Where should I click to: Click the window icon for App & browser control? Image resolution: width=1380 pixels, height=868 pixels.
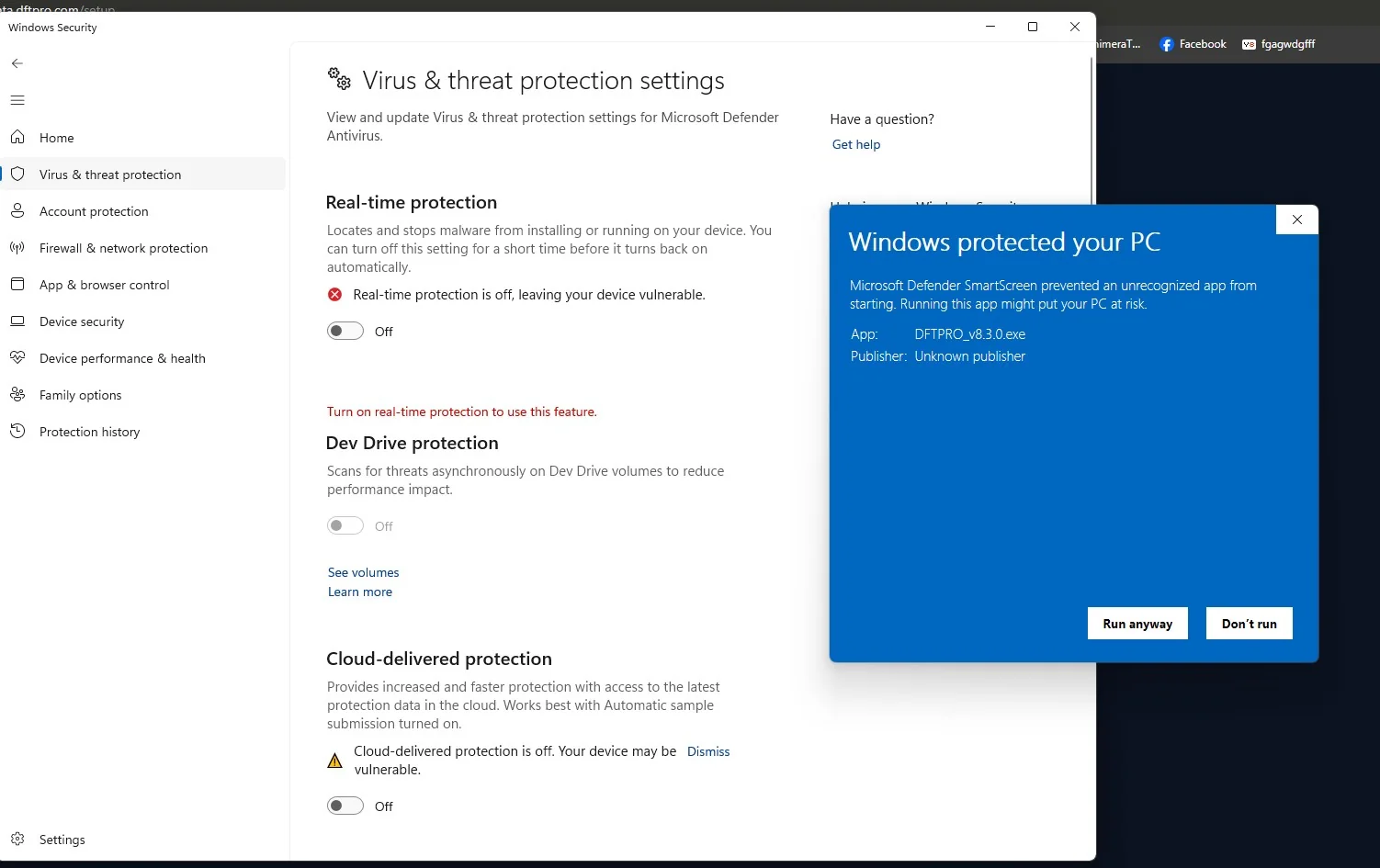pos(17,284)
